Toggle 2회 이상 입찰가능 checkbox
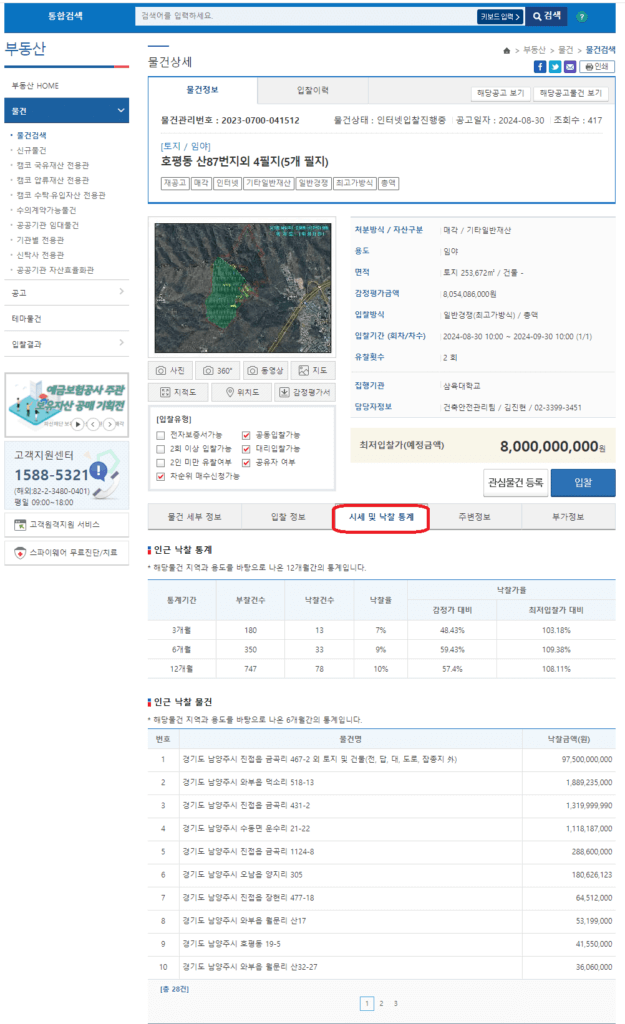Image resolution: width=625 pixels, height=1024 pixels. (161, 449)
